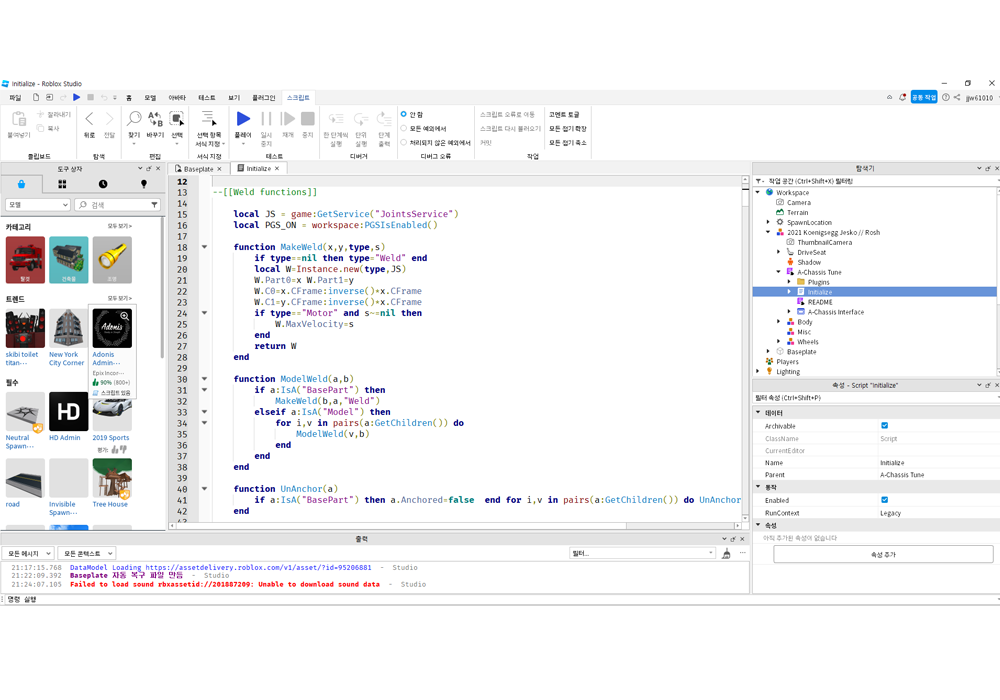
Task: Toggle the Archivable property checkbox
Action: [885, 426]
